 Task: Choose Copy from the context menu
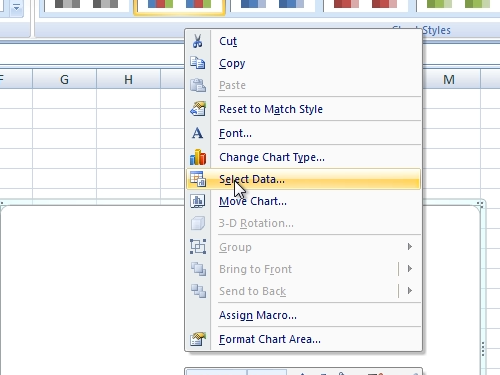point(303,63)
